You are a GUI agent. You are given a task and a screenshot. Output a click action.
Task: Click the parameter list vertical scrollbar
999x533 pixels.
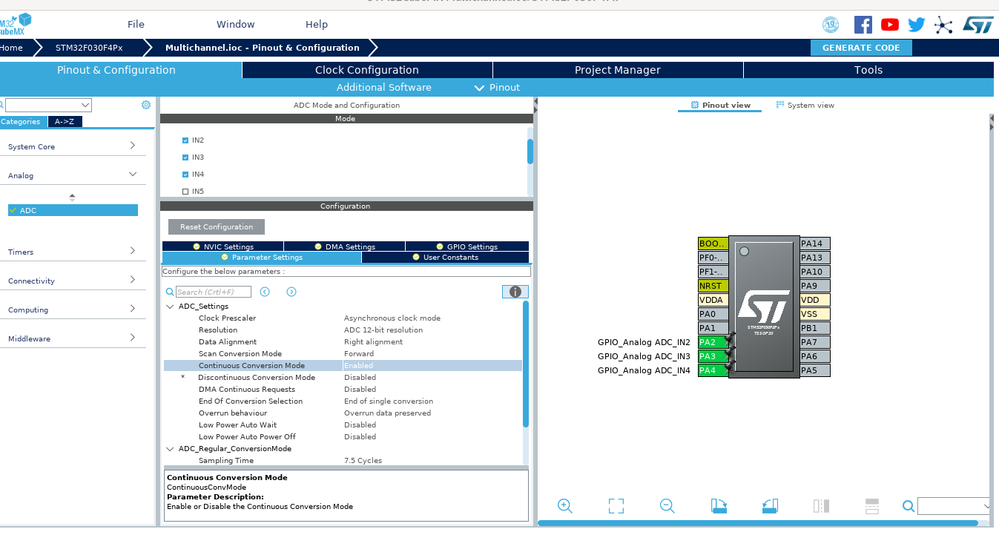[526, 364]
